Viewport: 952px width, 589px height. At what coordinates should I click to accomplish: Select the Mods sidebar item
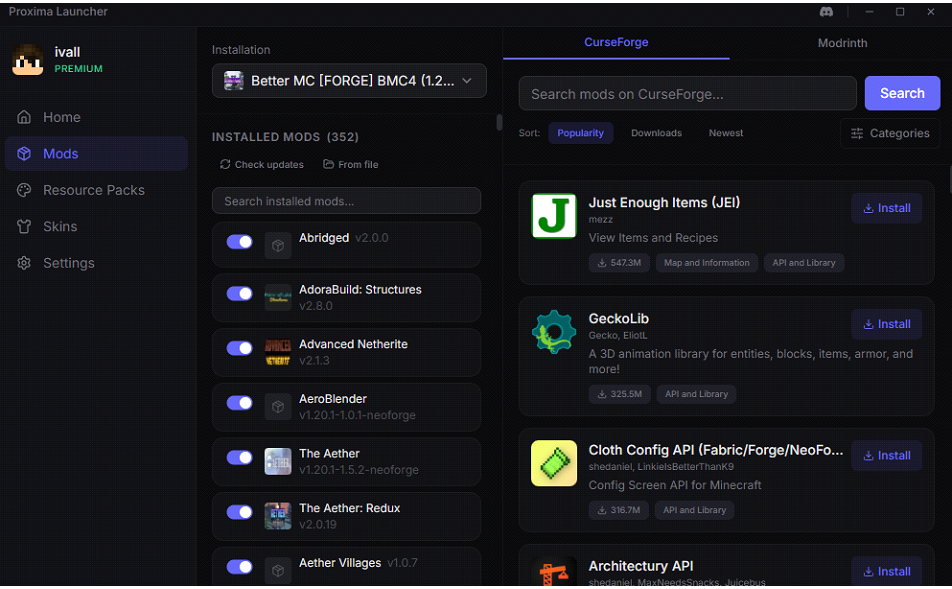click(x=96, y=154)
